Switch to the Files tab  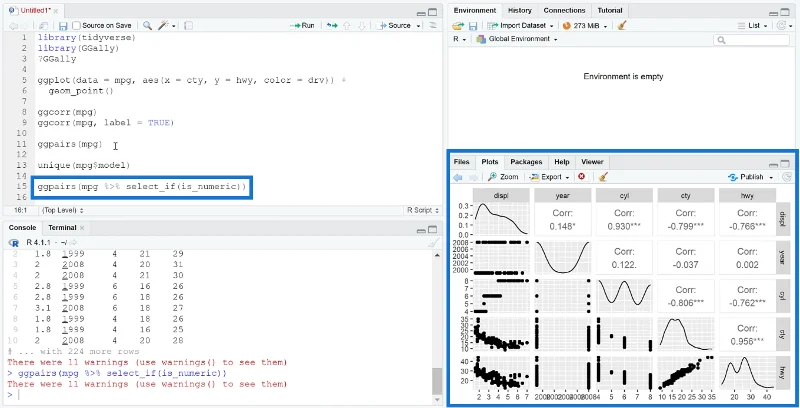pyautogui.click(x=461, y=162)
